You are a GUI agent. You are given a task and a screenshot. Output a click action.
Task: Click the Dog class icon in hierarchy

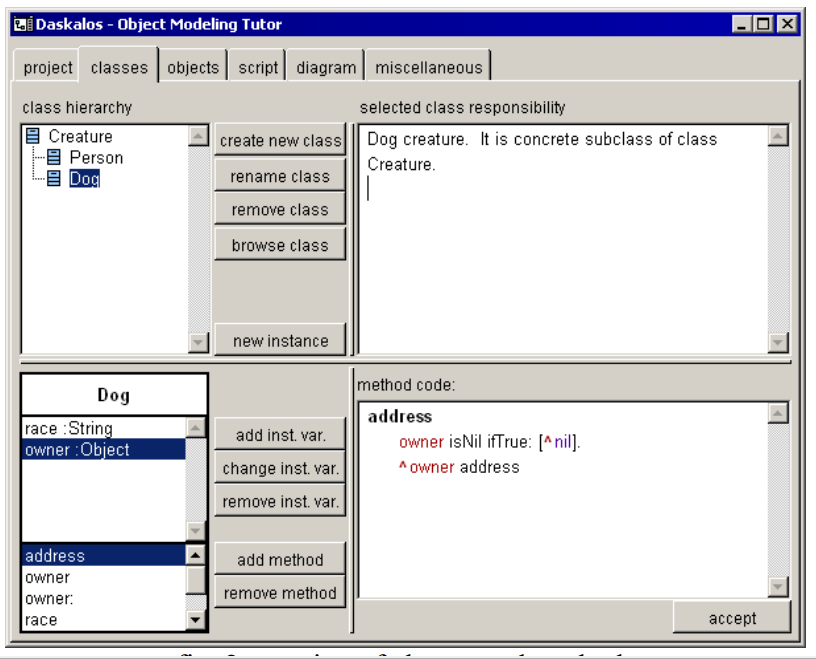[54, 179]
